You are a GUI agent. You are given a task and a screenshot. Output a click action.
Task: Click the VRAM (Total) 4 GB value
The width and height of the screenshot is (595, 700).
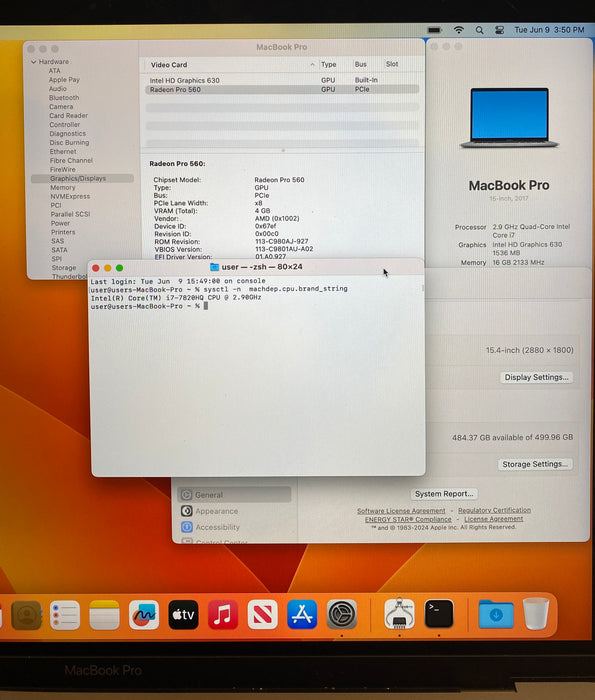(x=262, y=211)
